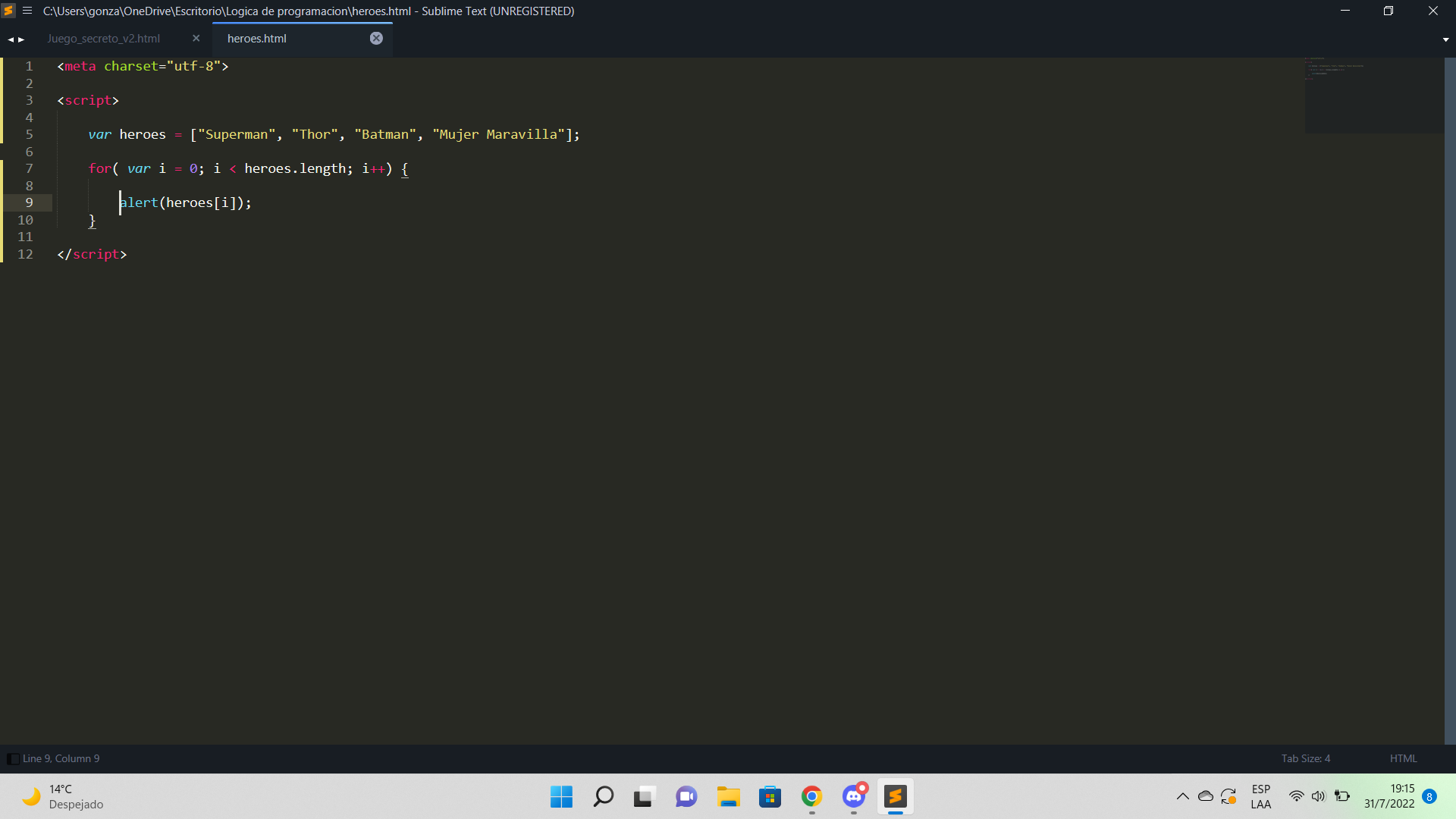The height and width of the screenshot is (819, 1456).
Task: Open Microsoft Store from the taskbar
Action: click(x=770, y=796)
